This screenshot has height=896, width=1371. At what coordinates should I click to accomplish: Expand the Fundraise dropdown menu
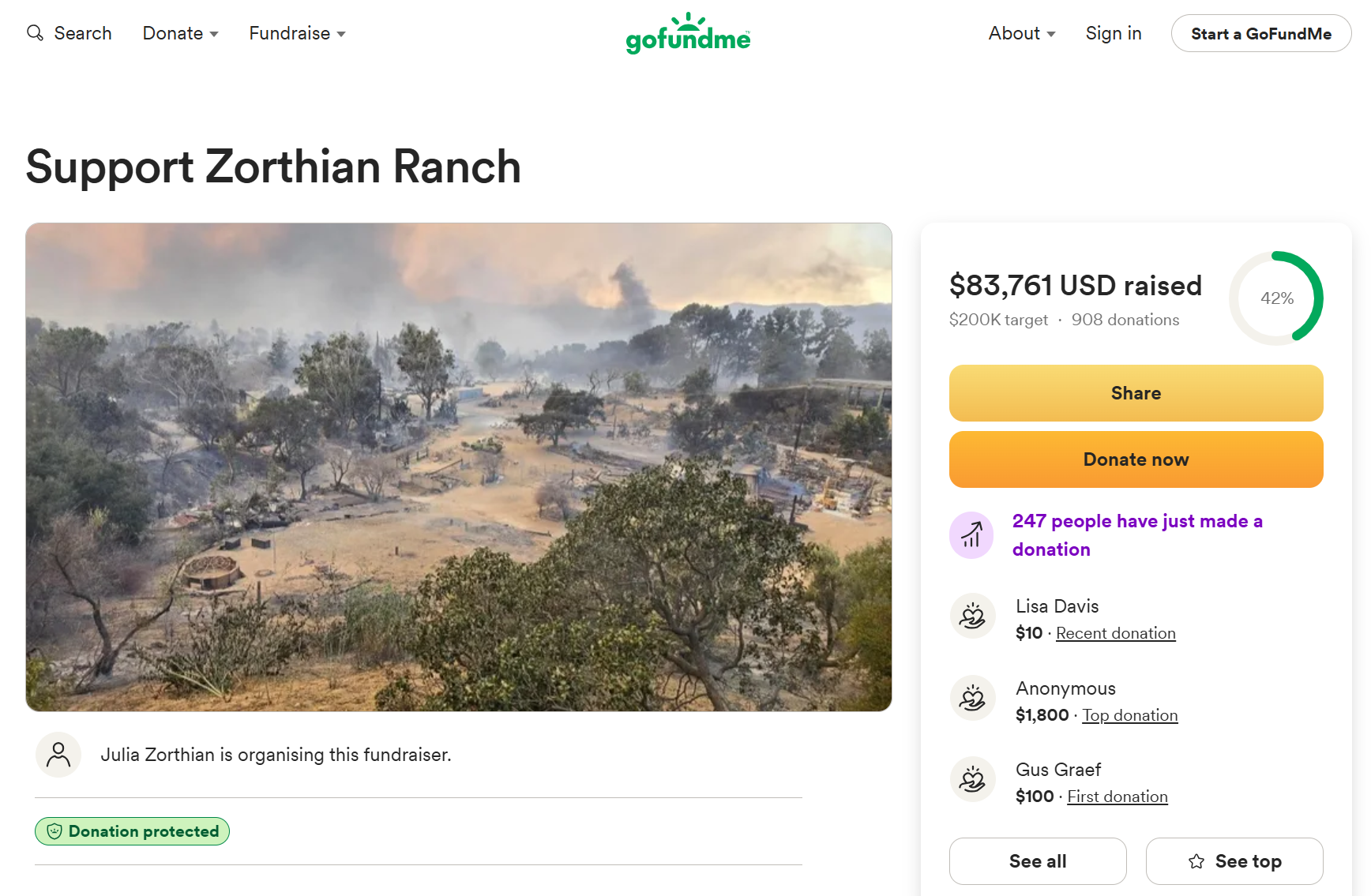(298, 33)
